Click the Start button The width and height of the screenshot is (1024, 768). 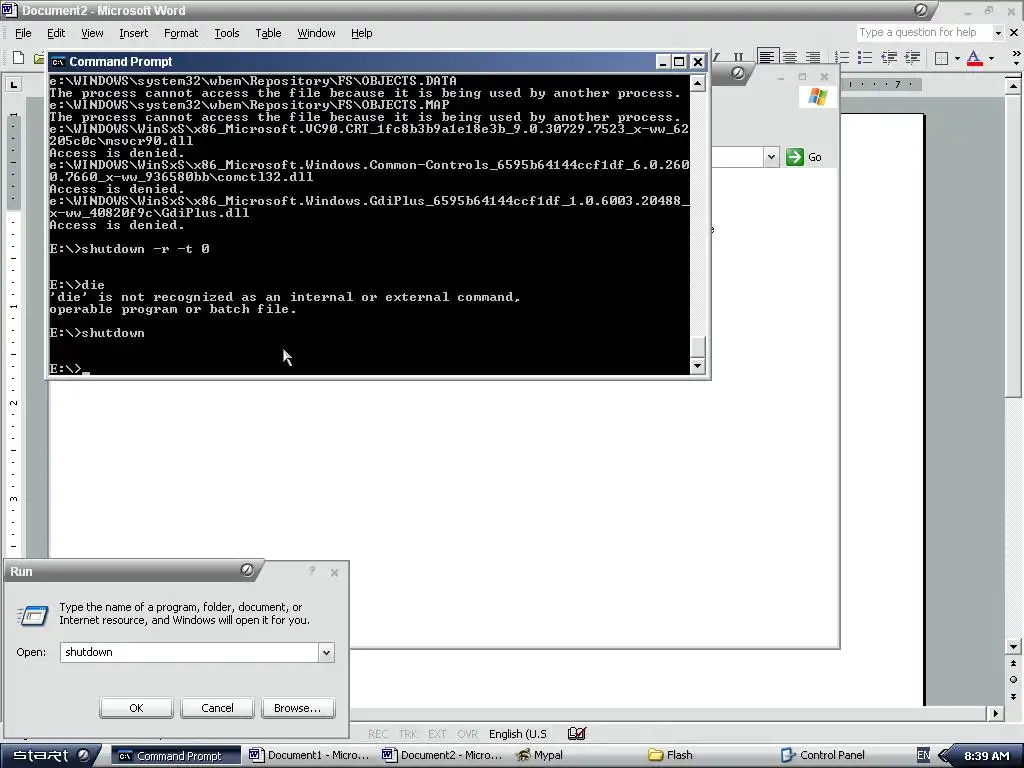51,756
